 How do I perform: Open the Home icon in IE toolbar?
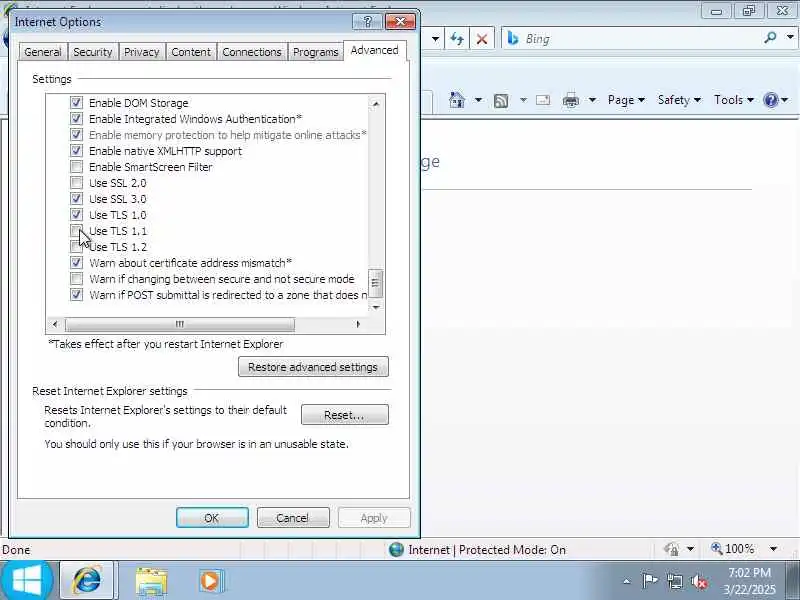457,100
